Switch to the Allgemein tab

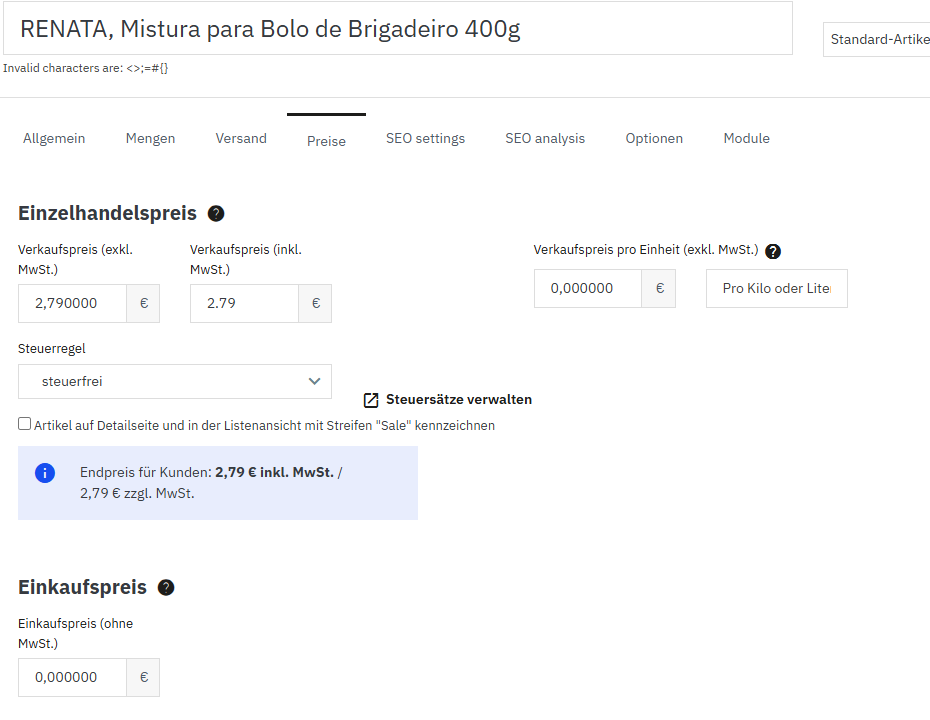(54, 139)
